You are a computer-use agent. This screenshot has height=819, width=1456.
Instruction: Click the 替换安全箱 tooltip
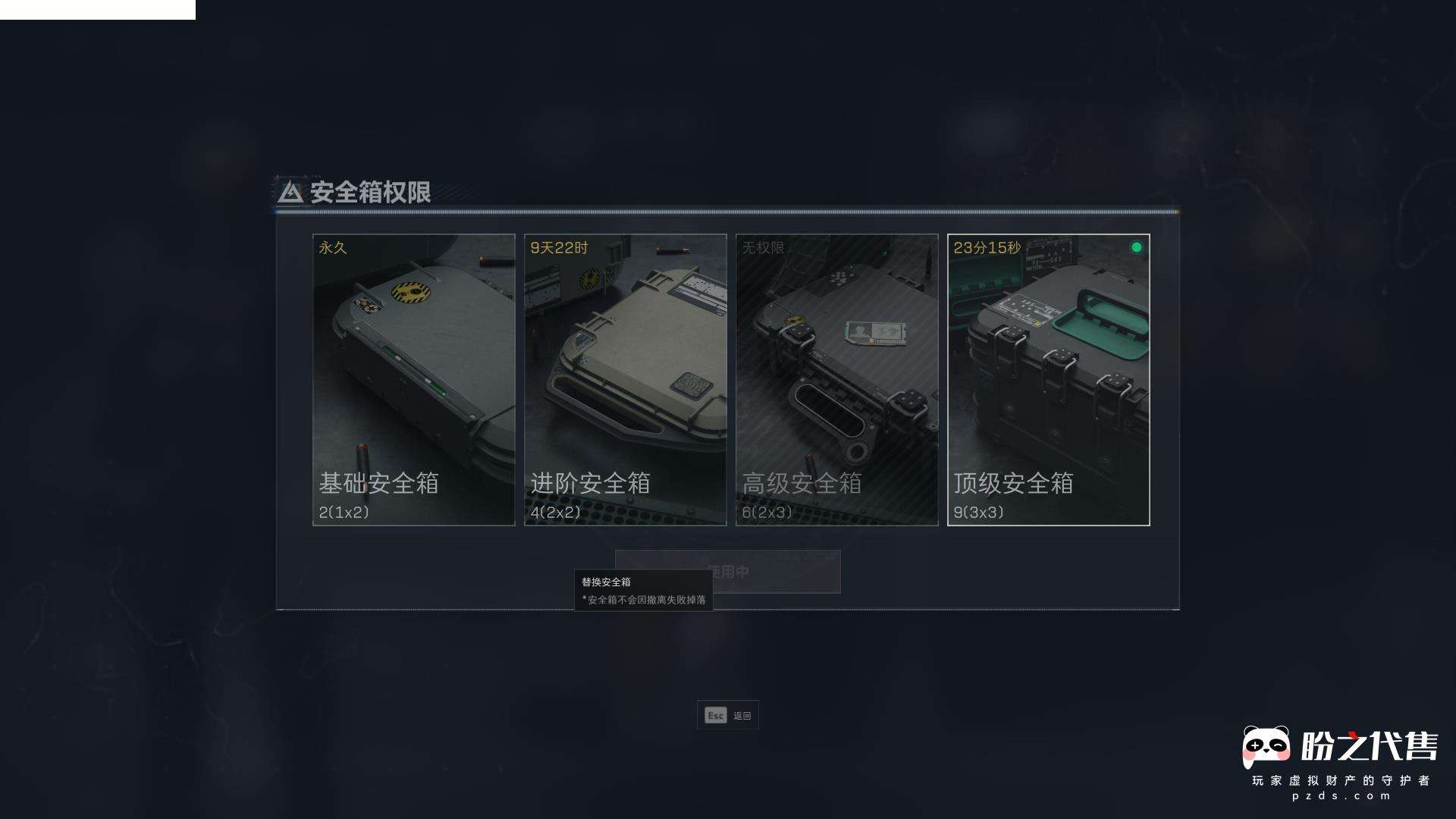pos(643,591)
